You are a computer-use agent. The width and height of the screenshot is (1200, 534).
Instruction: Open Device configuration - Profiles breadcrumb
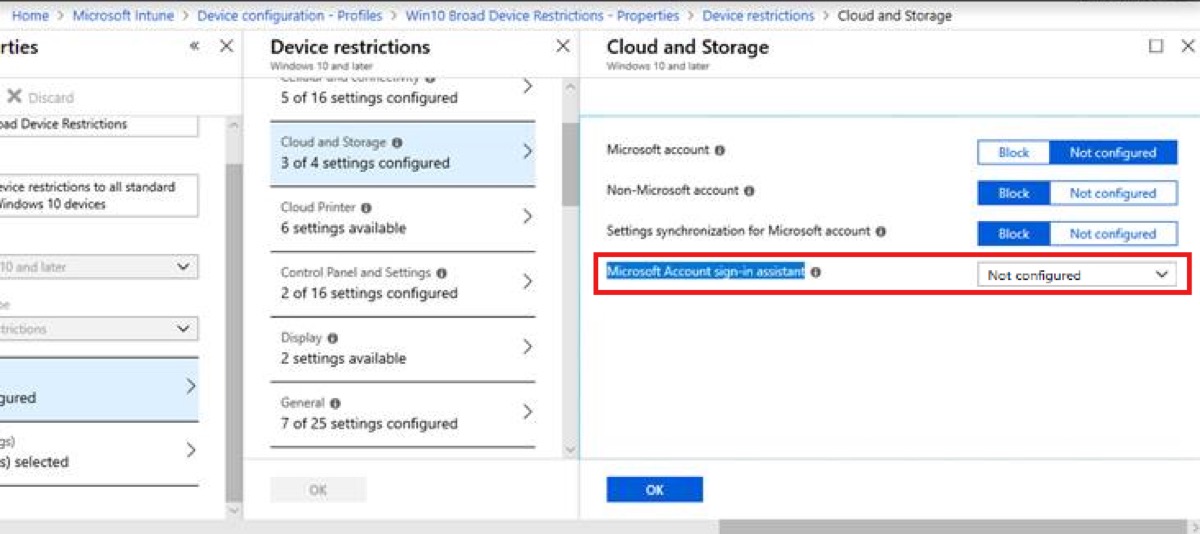290,16
